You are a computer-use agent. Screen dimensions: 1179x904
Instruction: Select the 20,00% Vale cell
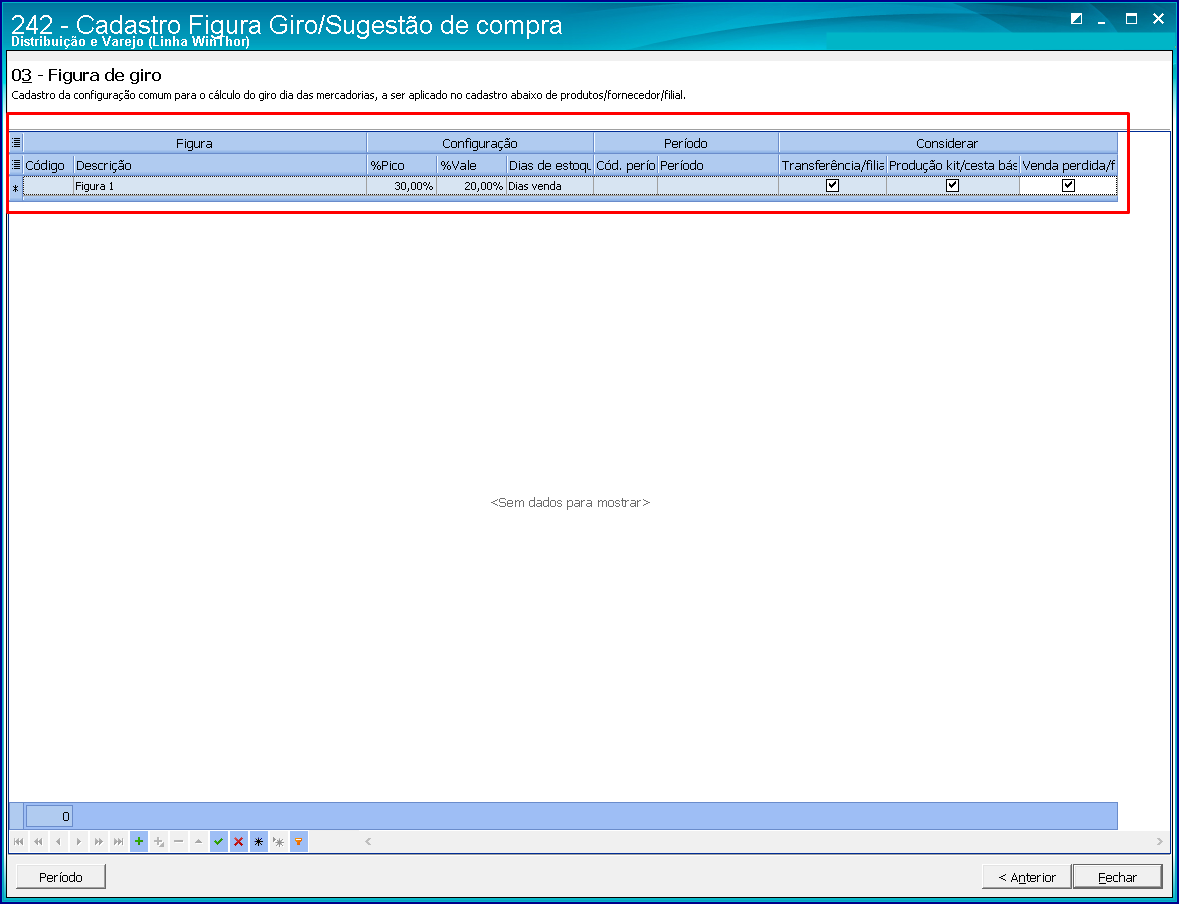pos(471,186)
